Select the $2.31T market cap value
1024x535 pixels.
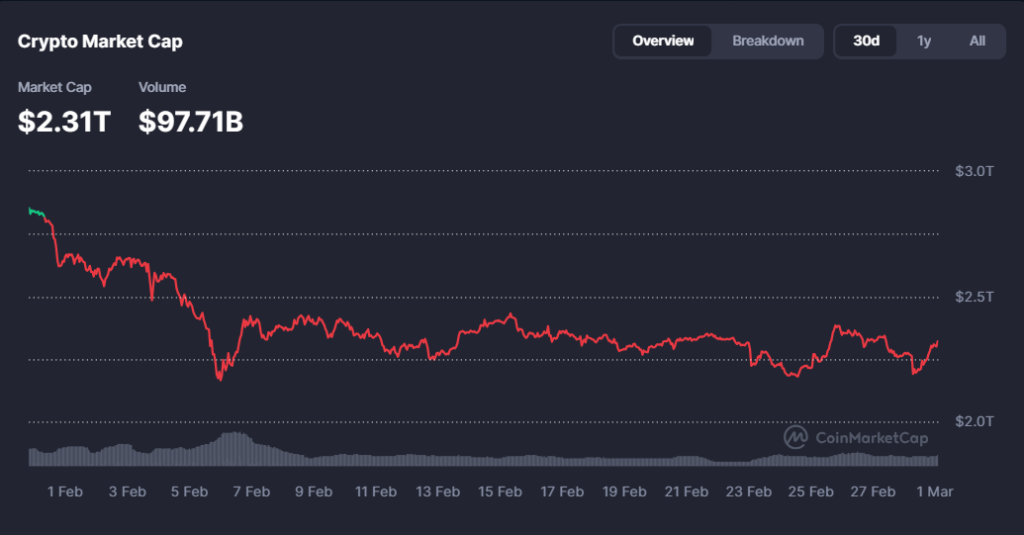[64, 122]
